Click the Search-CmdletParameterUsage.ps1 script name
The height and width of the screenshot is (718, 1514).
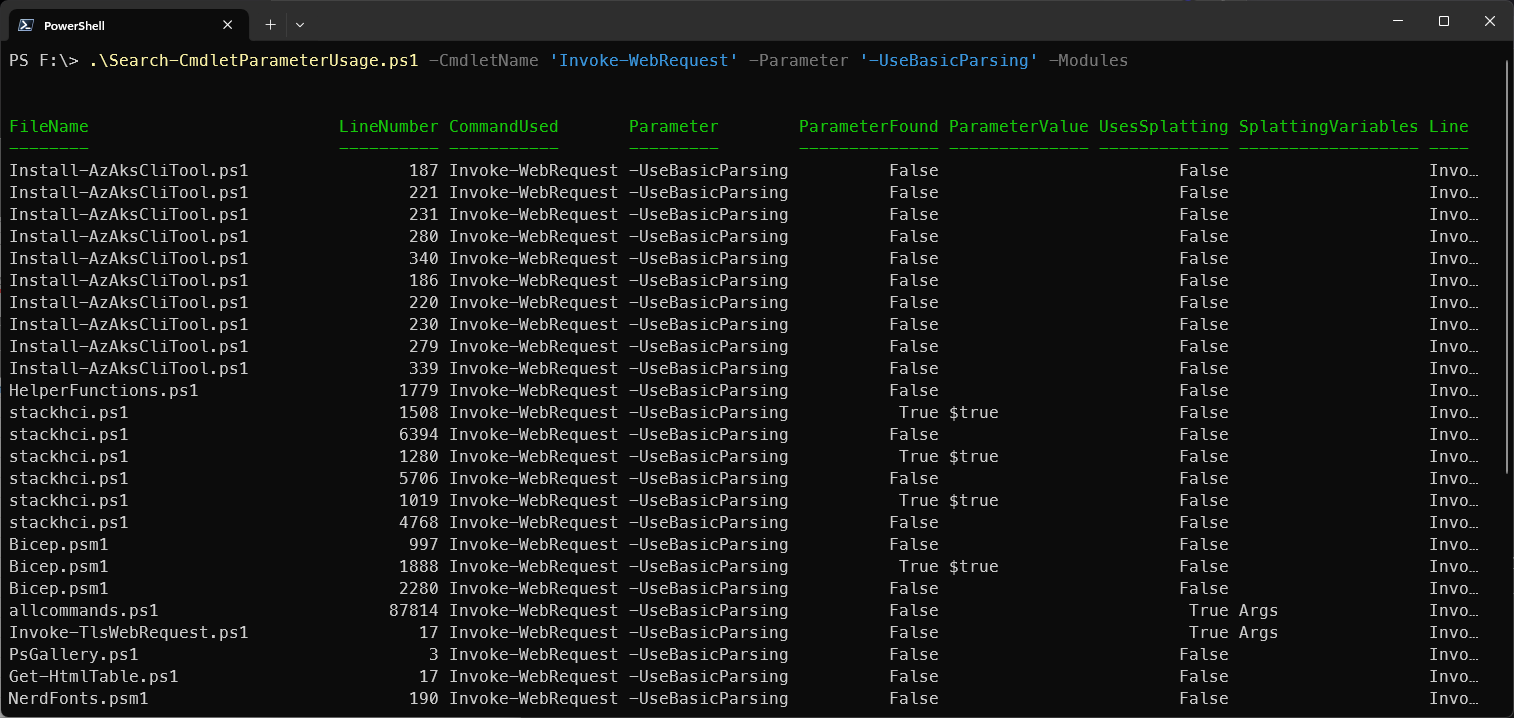(x=253, y=61)
